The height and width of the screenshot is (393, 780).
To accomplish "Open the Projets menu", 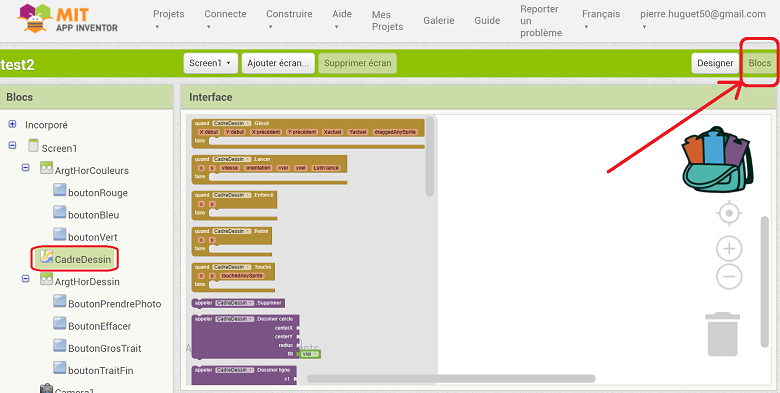I will 168,19.
